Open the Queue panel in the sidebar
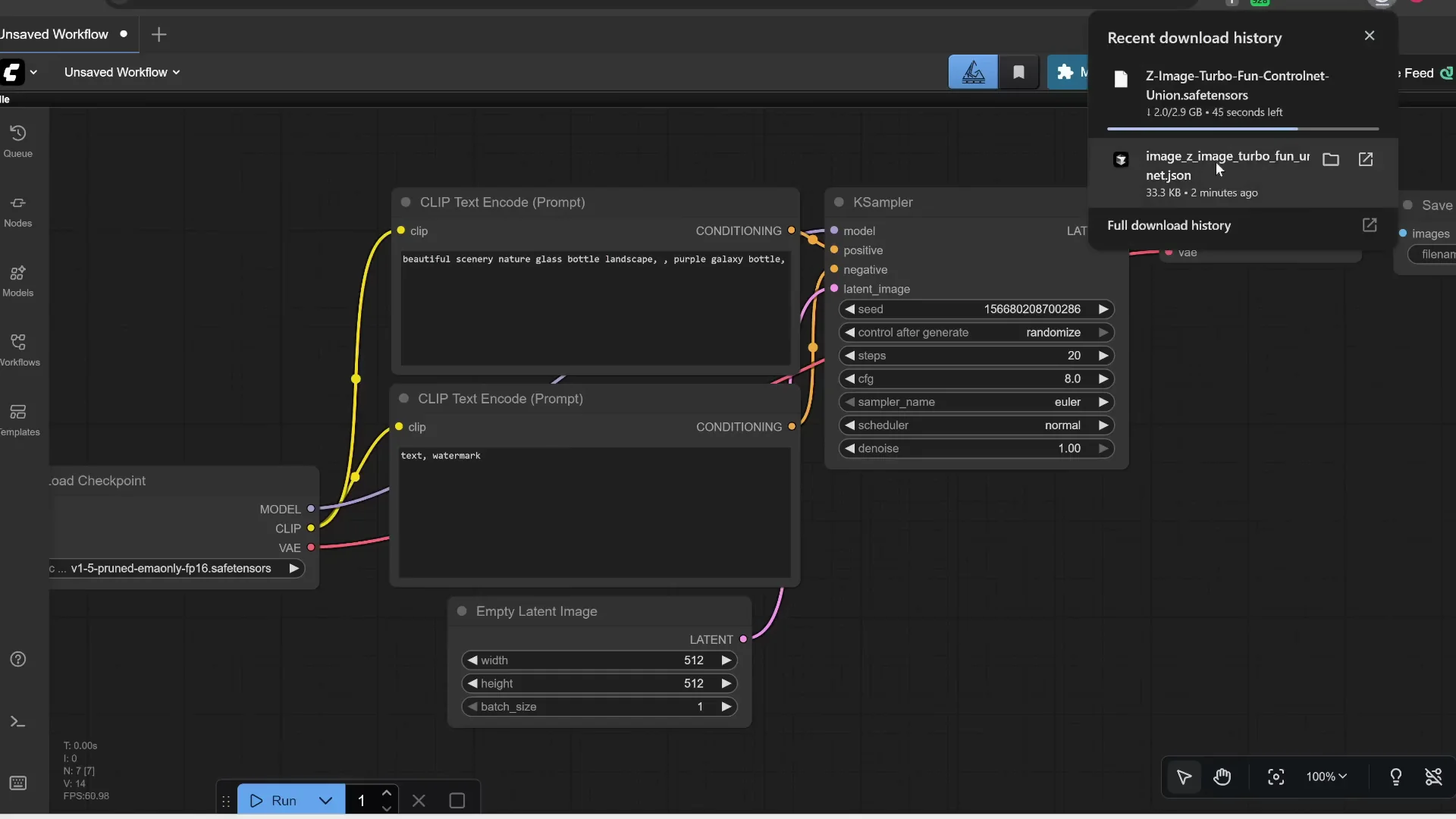The height and width of the screenshot is (819, 1456). coord(18,140)
